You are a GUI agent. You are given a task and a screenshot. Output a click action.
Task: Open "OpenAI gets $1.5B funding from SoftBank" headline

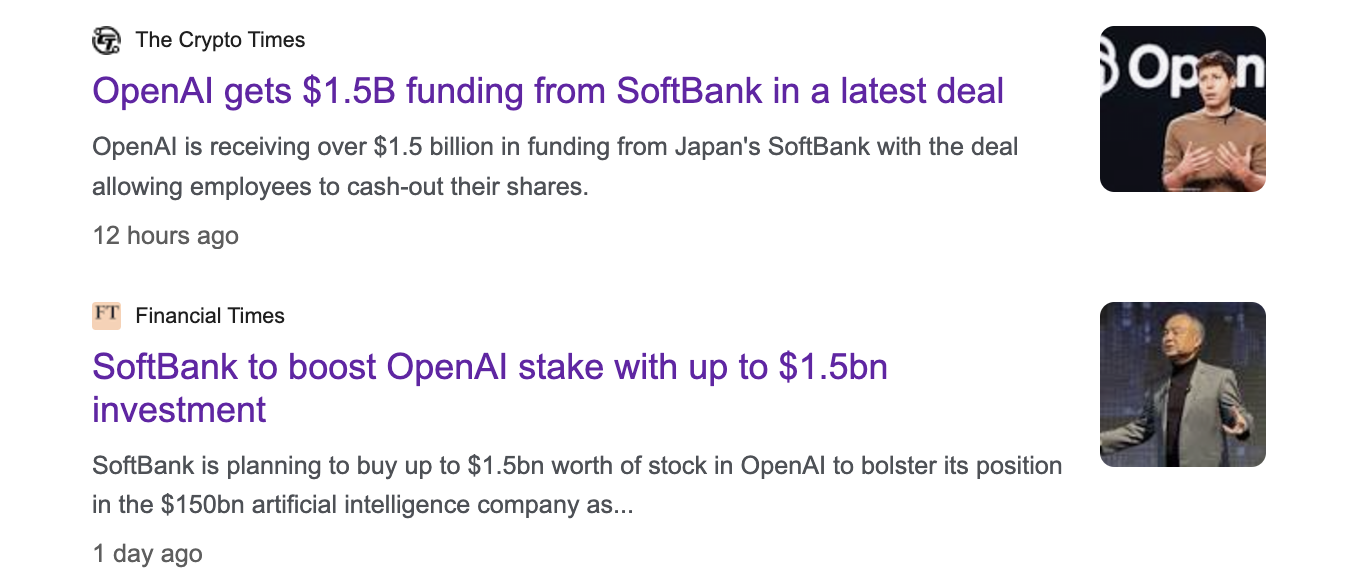point(547,92)
